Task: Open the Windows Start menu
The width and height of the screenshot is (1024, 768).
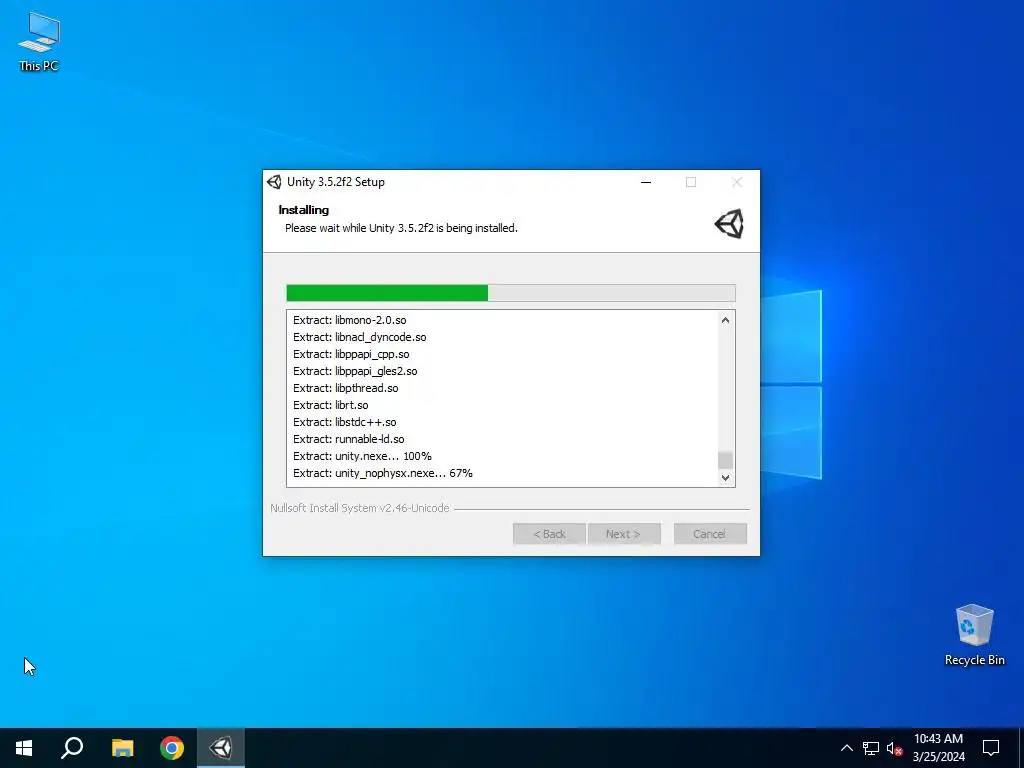Action: point(24,748)
